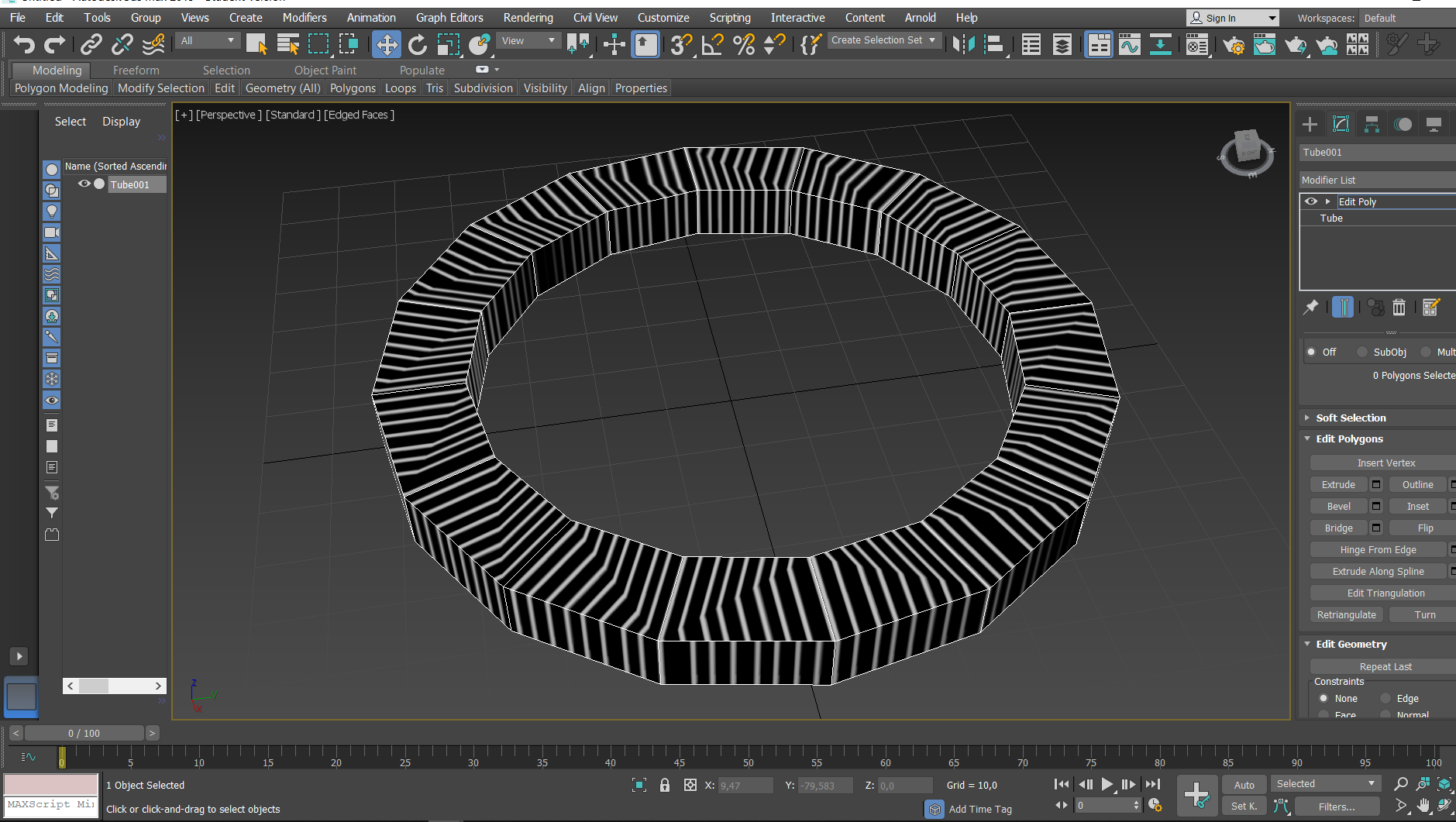This screenshot has height=822, width=1456.
Task: Switch to Hierarchy panel icon
Action: [x=1372, y=124]
